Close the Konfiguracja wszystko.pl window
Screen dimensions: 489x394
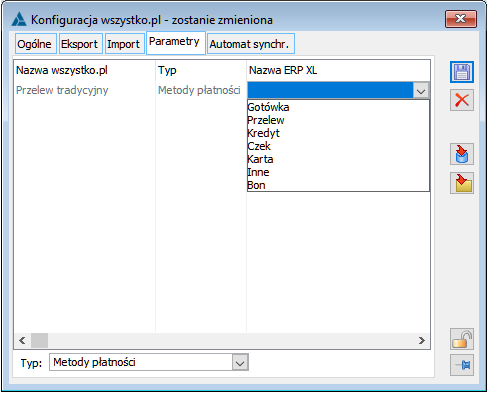click(461, 19)
